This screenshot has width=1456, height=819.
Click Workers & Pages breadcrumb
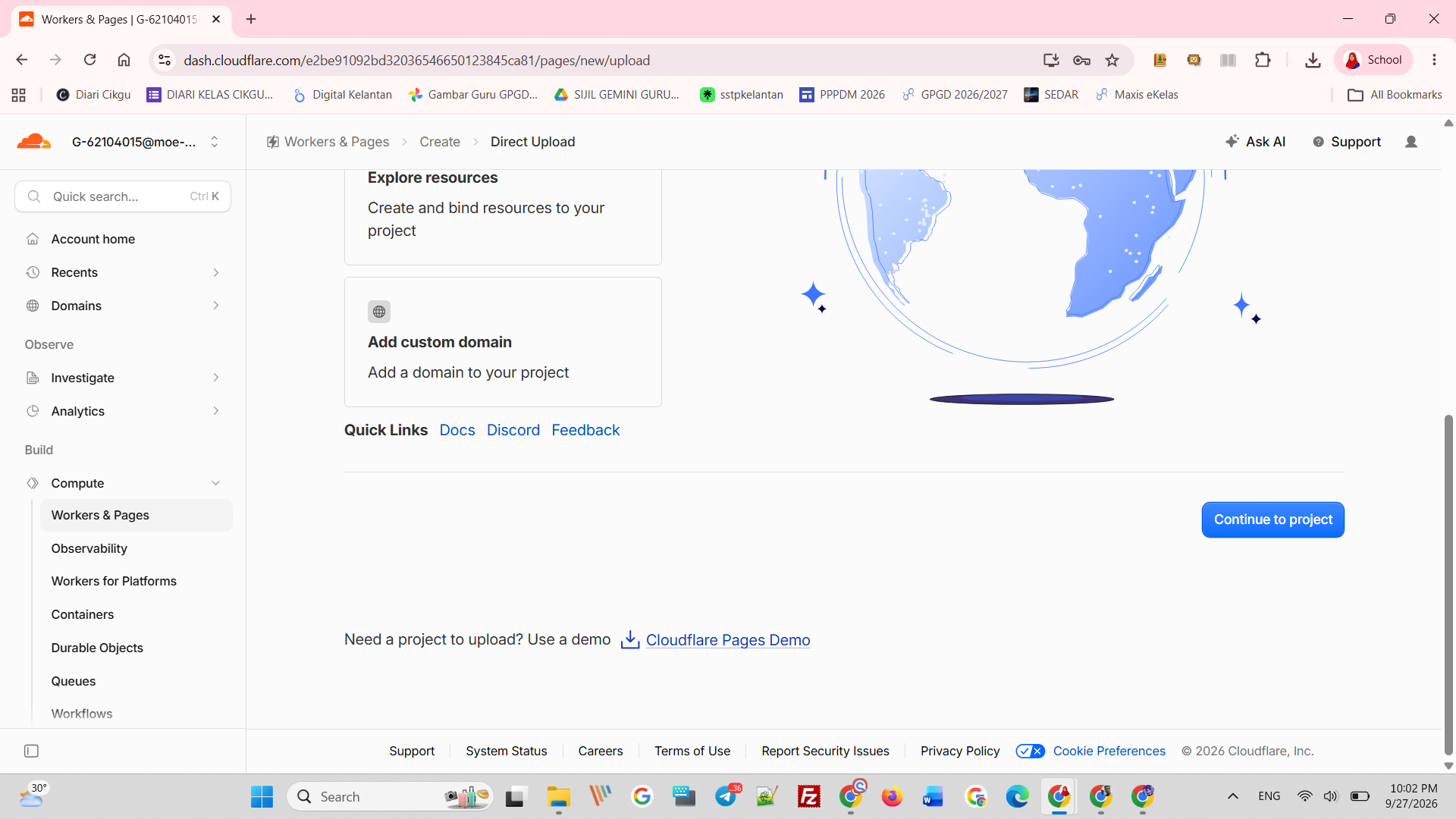point(328,142)
